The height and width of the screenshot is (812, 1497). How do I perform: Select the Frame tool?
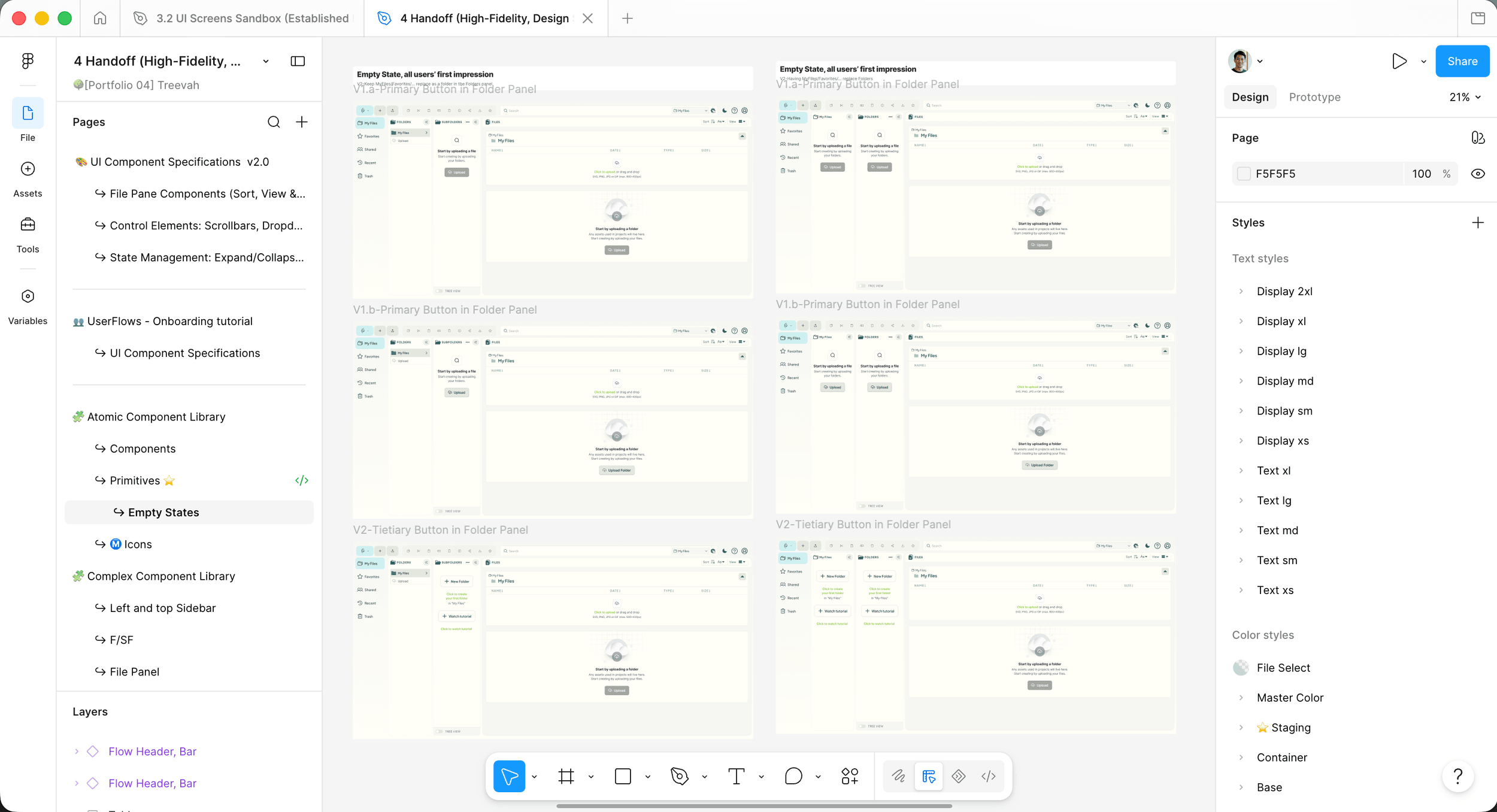(566, 776)
